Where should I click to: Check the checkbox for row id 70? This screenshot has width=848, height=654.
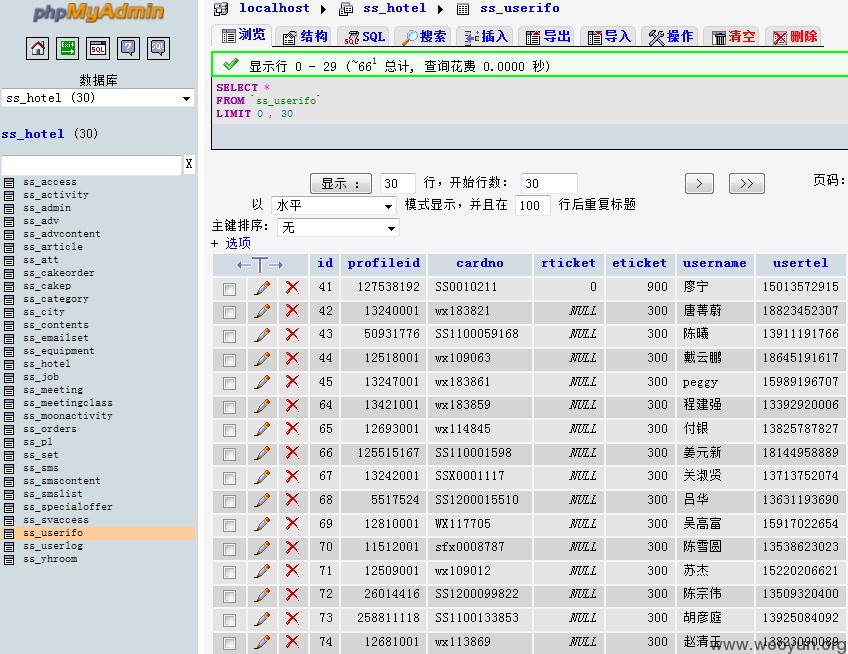tap(229, 549)
